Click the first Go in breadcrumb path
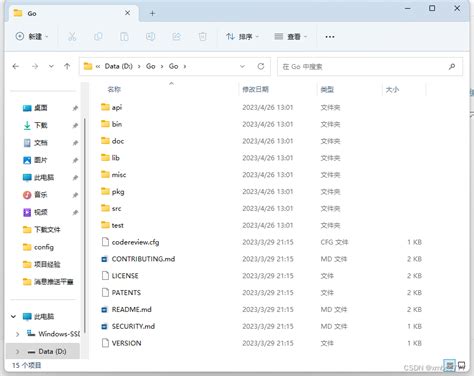 (x=150, y=66)
